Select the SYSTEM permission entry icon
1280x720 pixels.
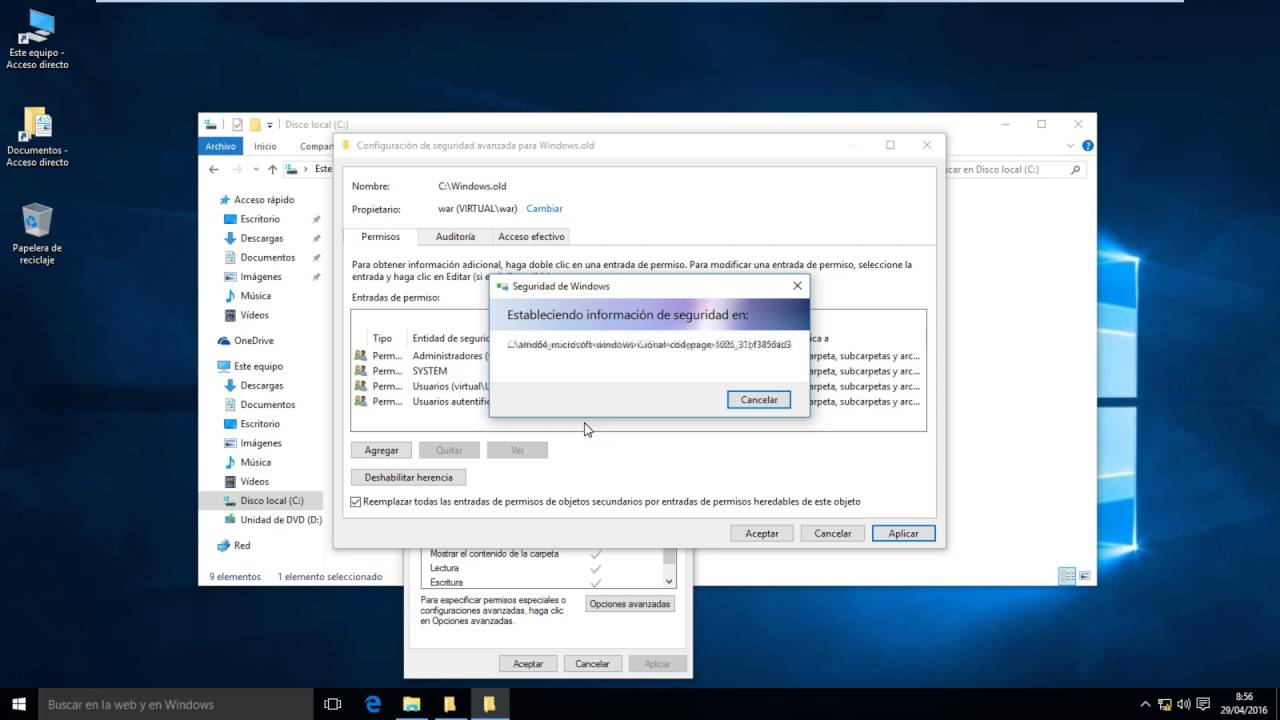click(360, 371)
